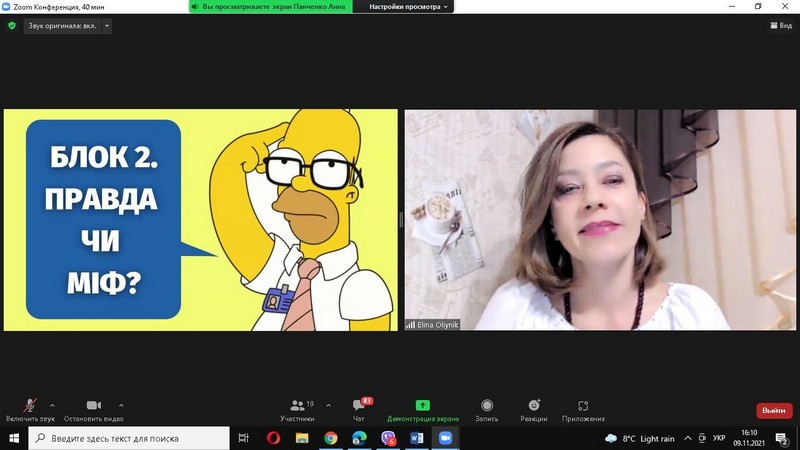Leave the meeting with Выйти button
The height and width of the screenshot is (450, 800).
(774, 410)
